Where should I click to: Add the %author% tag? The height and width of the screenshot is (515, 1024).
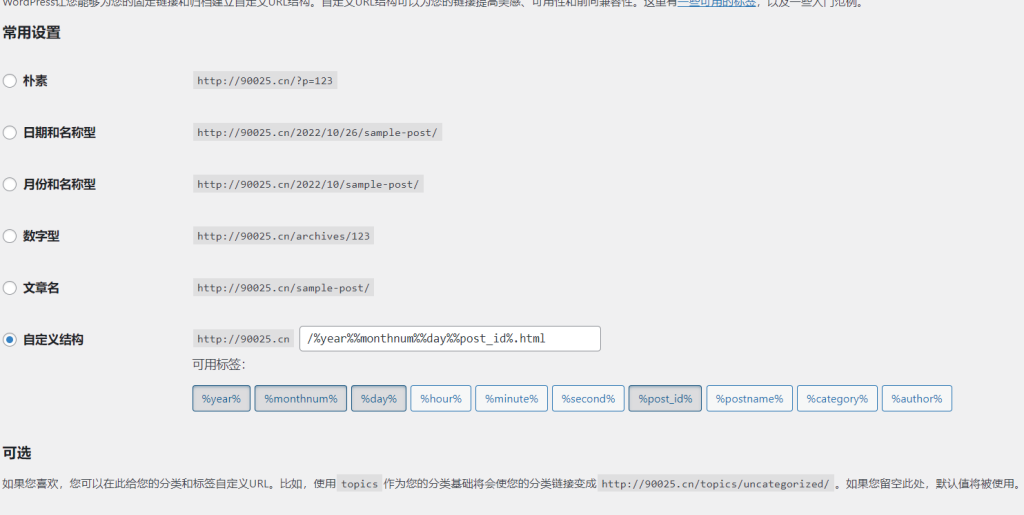[917, 399]
